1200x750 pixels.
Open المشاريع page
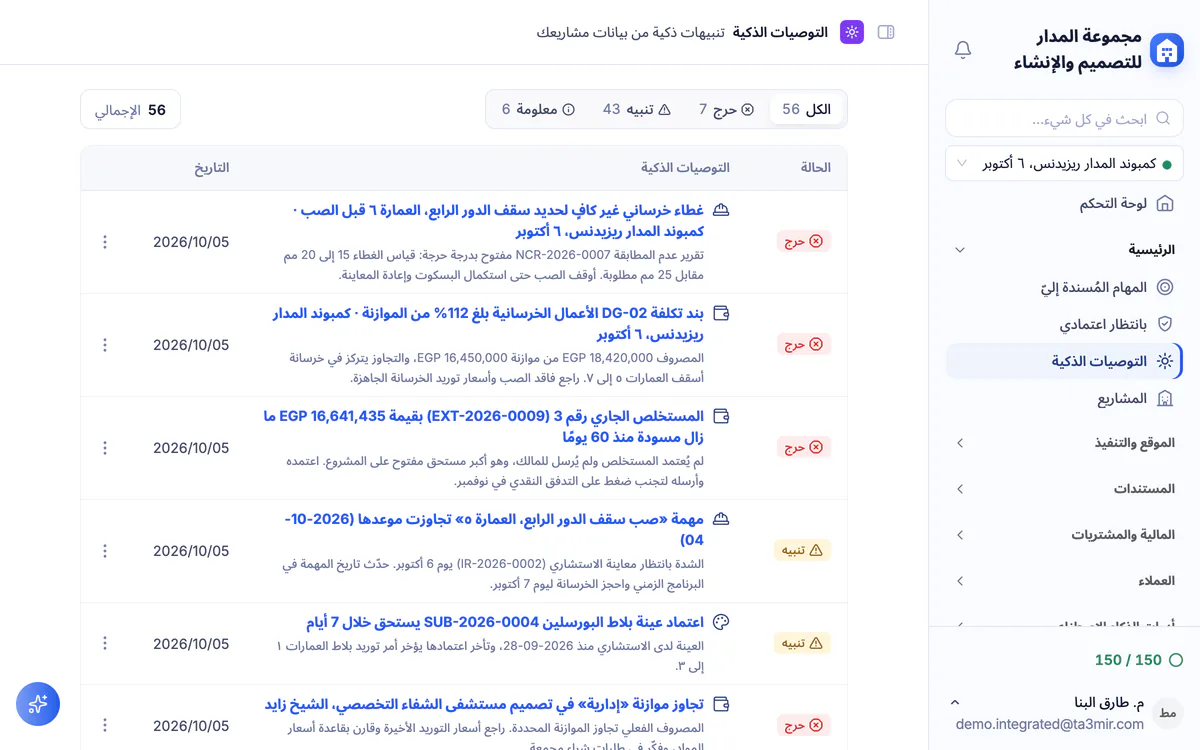tap(1064, 398)
